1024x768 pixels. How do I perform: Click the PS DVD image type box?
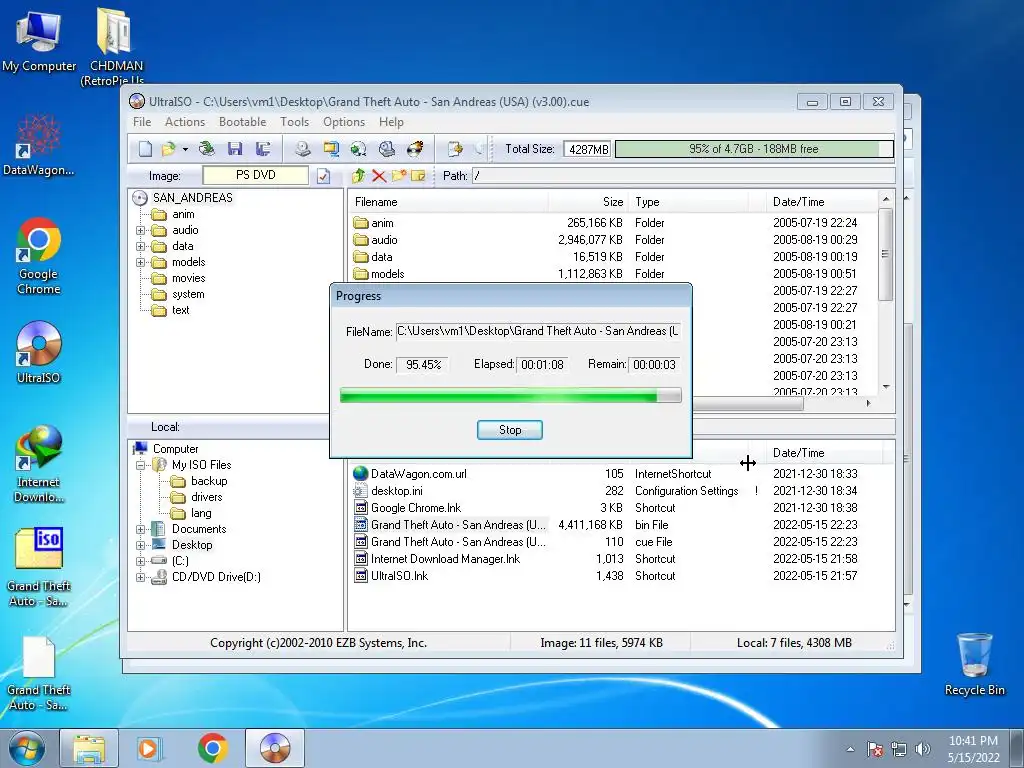255,175
